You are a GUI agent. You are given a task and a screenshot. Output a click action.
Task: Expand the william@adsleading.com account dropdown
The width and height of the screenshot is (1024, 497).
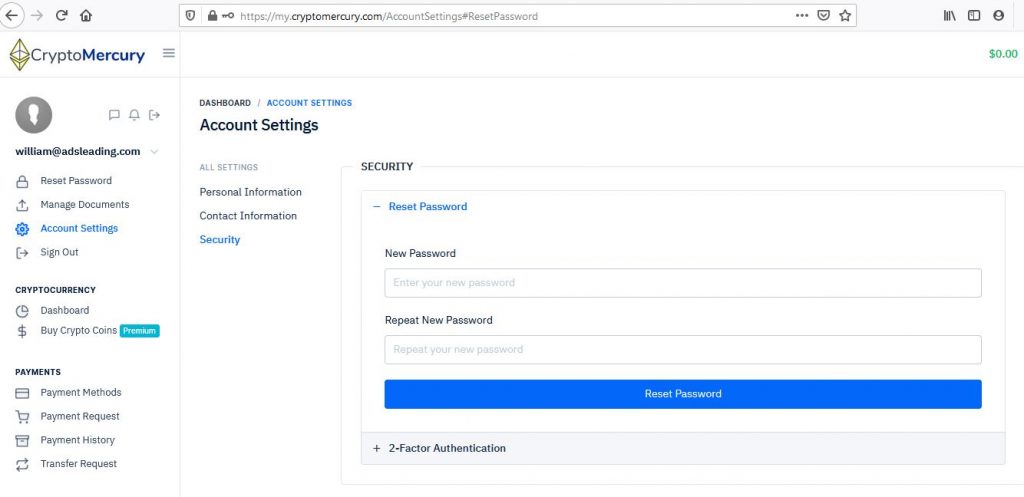pos(154,152)
